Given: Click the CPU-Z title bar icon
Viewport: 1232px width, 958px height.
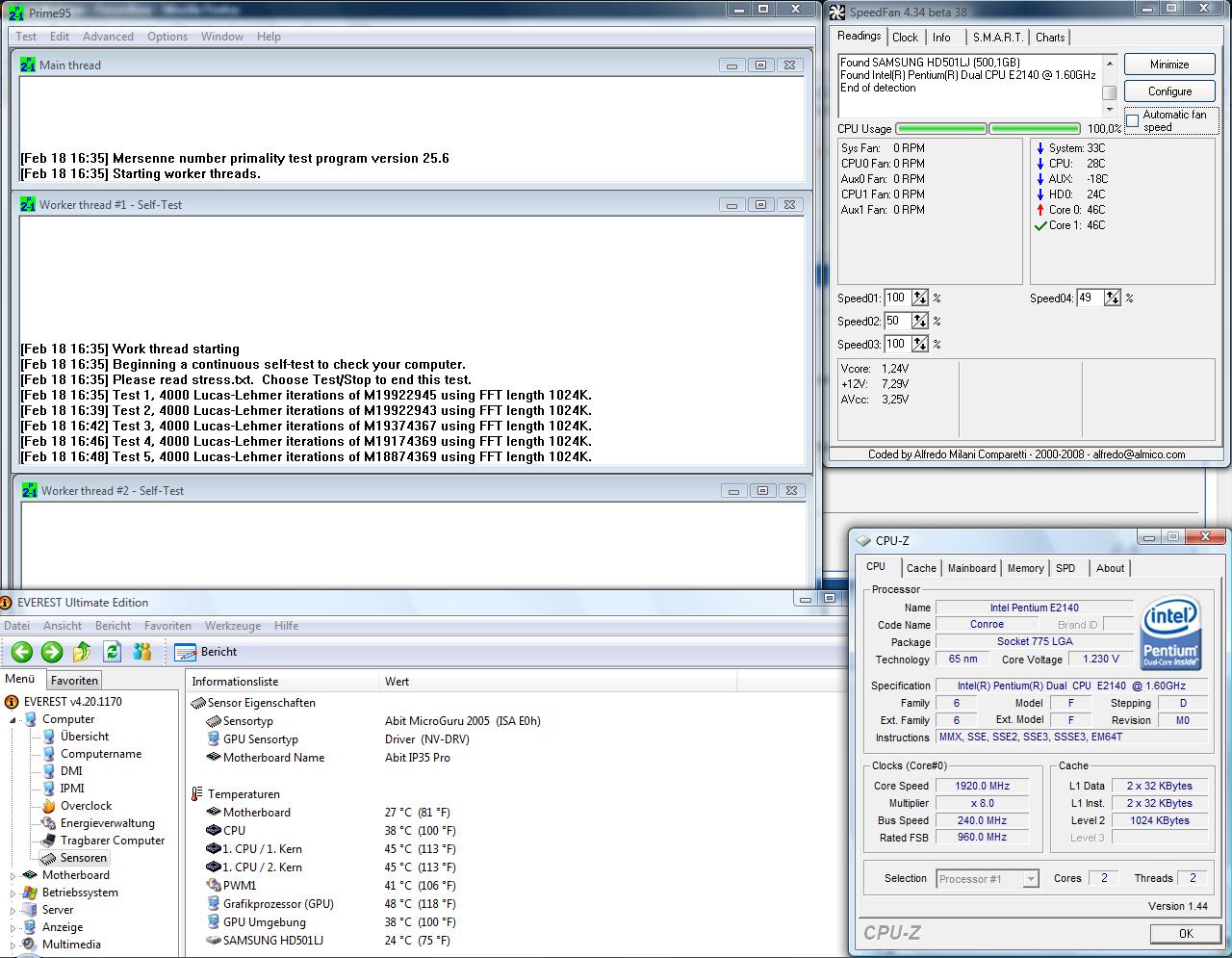Looking at the screenshot, I should (863, 540).
